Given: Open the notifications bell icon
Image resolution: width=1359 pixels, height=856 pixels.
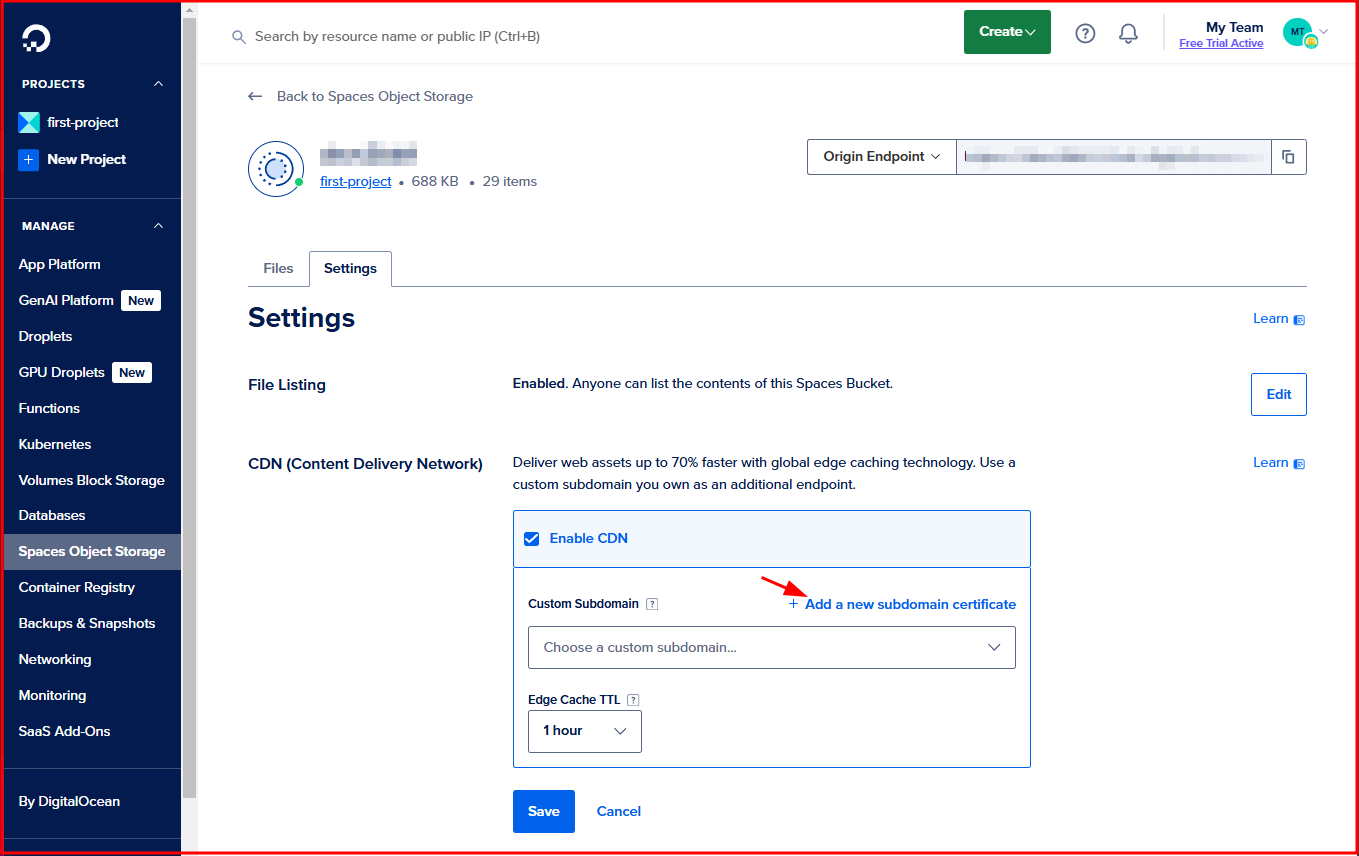Looking at the screenshot, I should click(x=1128, y=33).
